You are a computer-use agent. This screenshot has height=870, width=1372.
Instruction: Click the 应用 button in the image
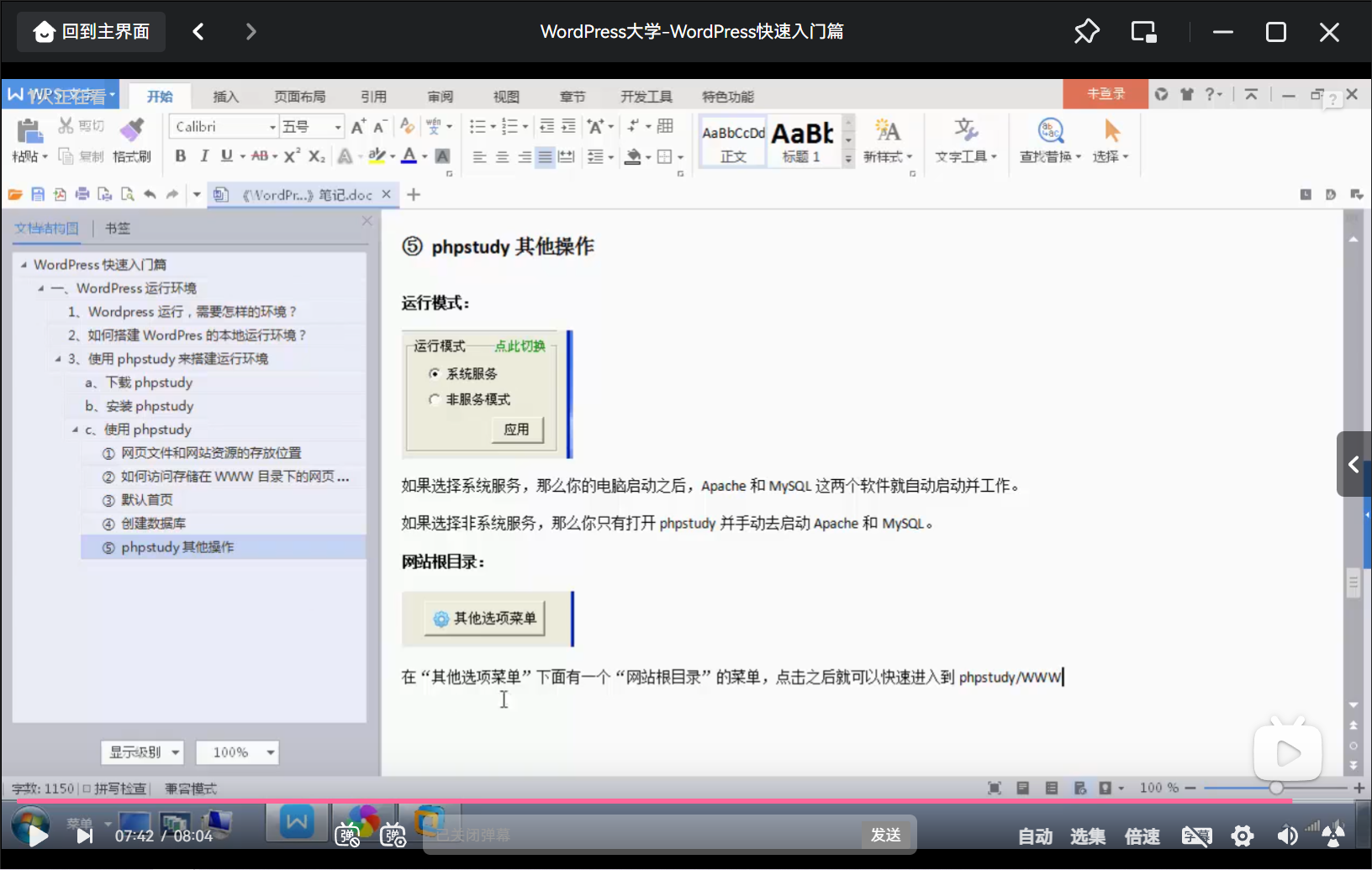tap(517, 430)
